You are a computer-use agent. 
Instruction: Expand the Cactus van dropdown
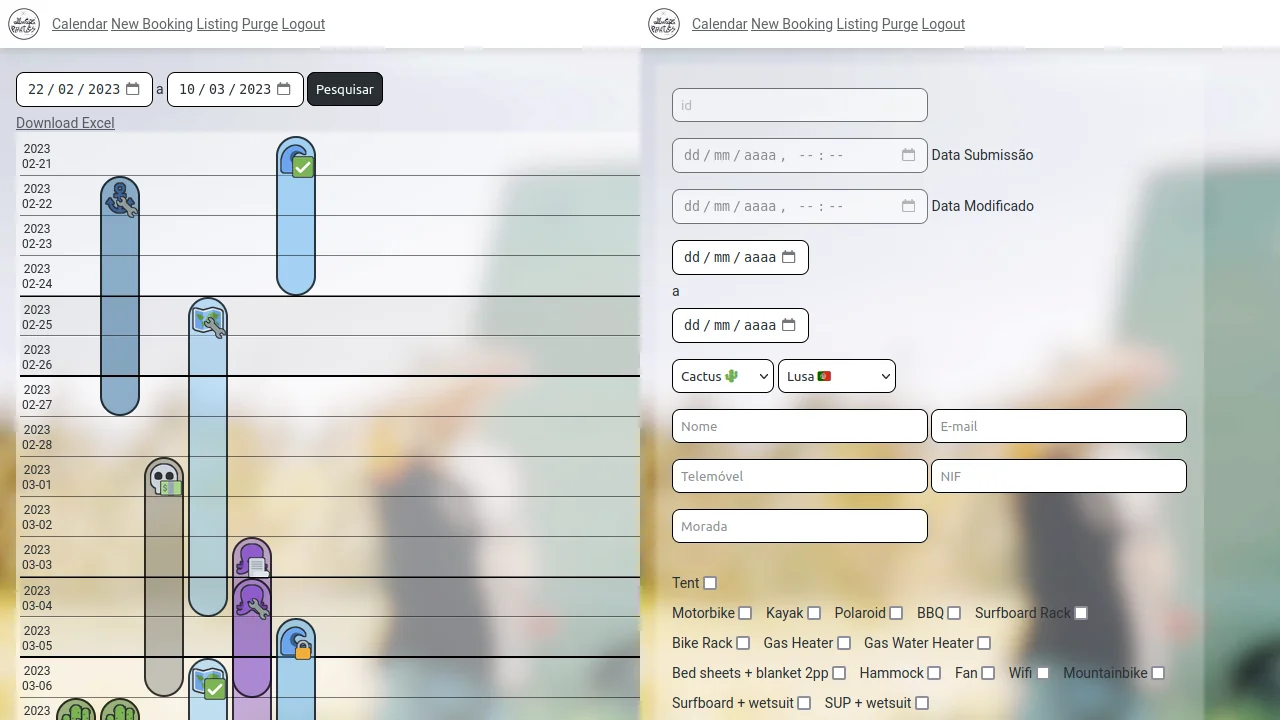coord(722,376)
